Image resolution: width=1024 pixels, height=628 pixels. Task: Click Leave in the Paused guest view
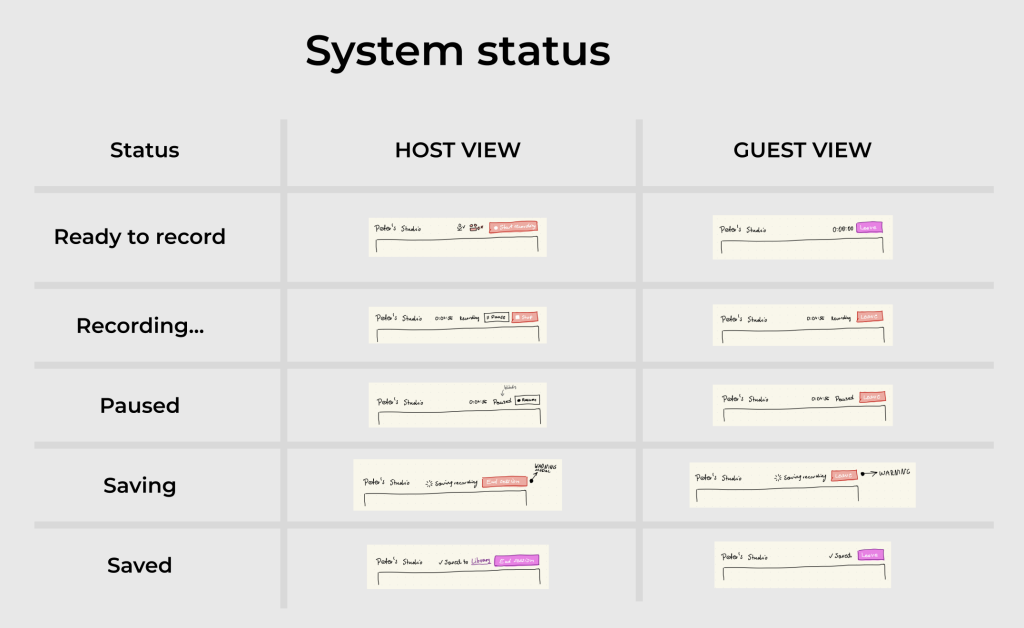(x=873, y=397)
